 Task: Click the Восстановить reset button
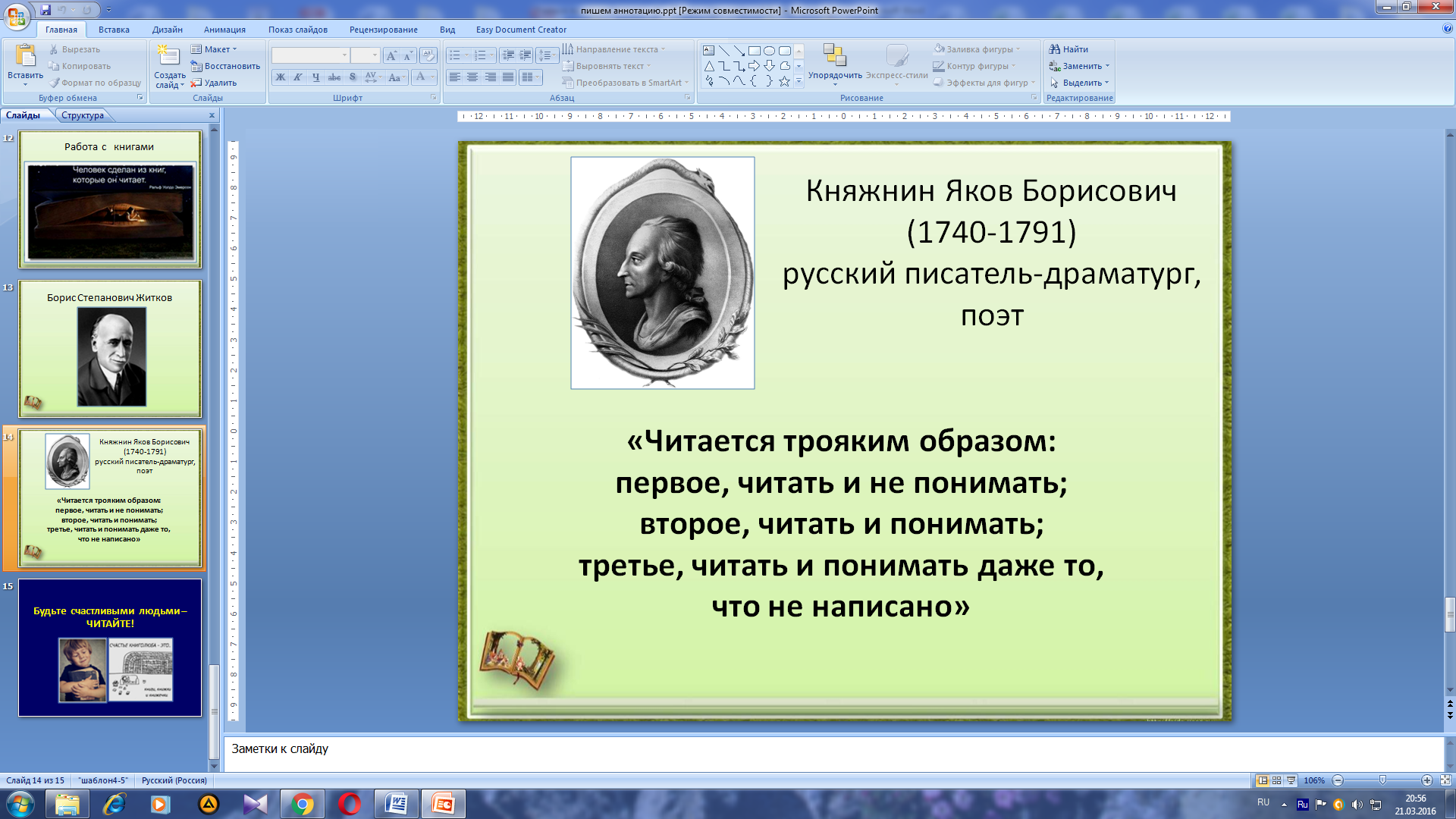[x=225, y=66]
